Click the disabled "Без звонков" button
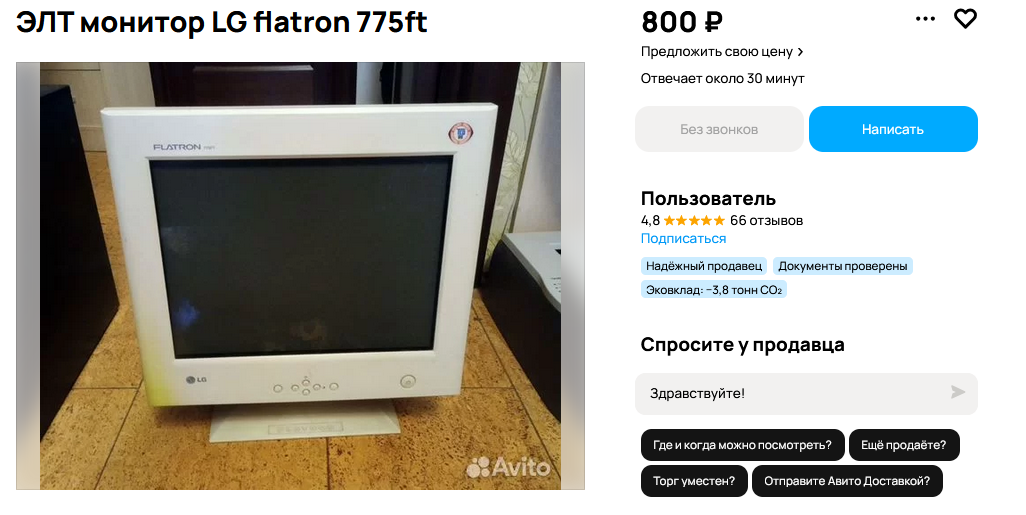The image size is (1026, 515). click(x=719, y=129)
